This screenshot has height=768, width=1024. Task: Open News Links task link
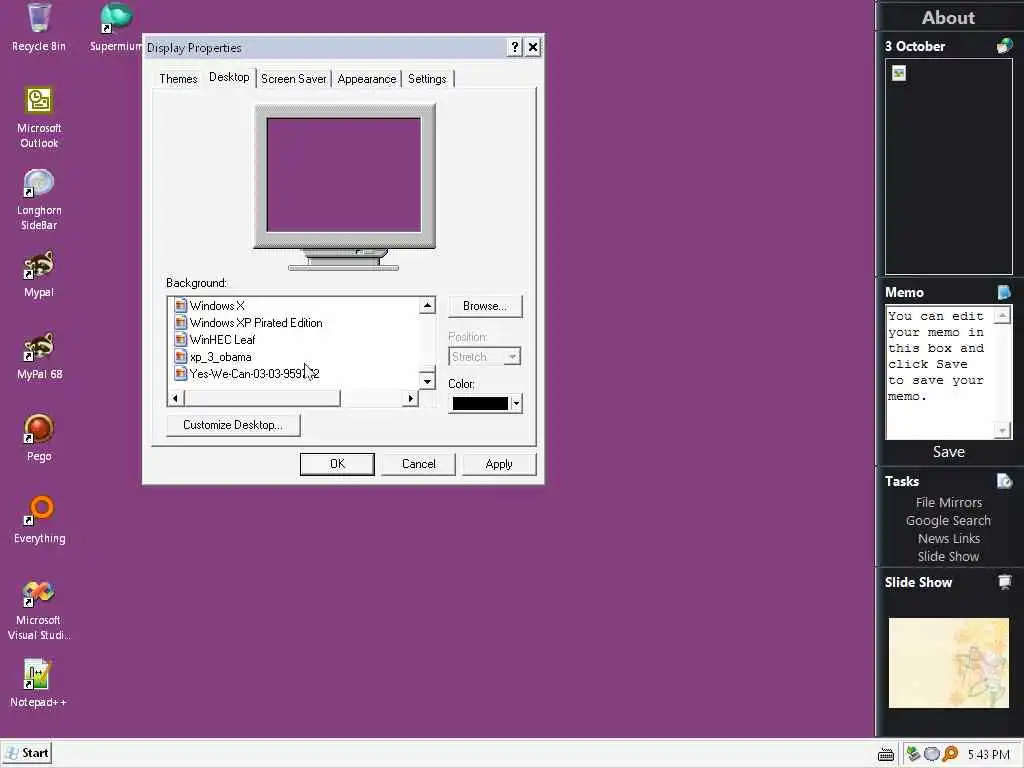(x=948, y=538)
